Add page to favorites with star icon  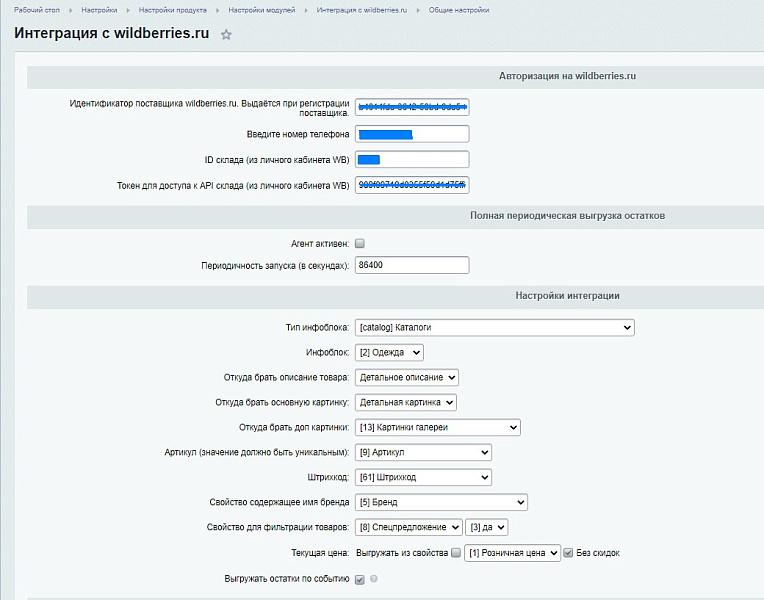(226, 35)
